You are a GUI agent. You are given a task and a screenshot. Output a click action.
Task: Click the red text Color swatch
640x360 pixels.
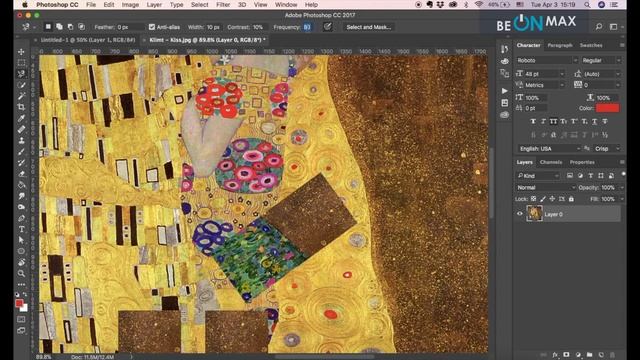(x=608, y=108)
